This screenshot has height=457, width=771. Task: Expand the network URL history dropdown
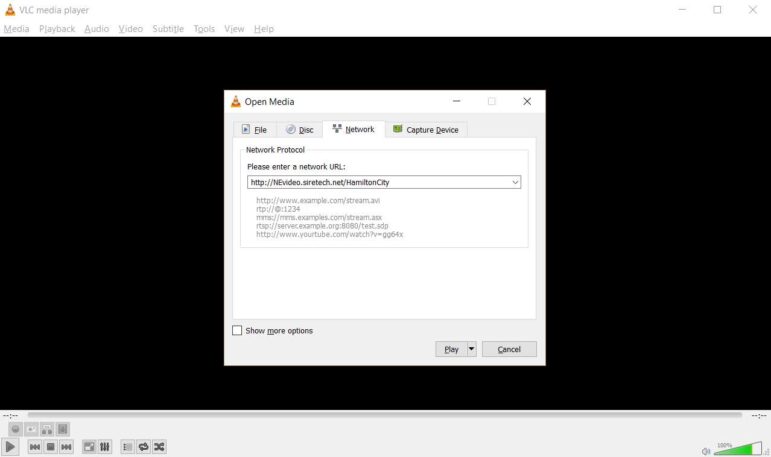pyautogui.click(x=515, y=182)
